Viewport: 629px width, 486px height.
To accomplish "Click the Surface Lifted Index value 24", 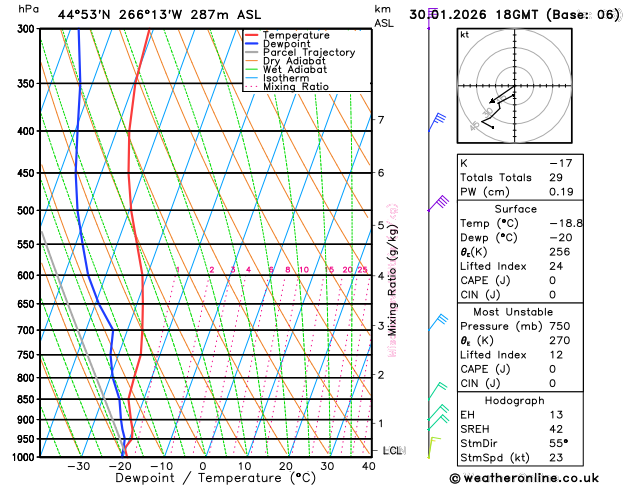I will [556, 266].
